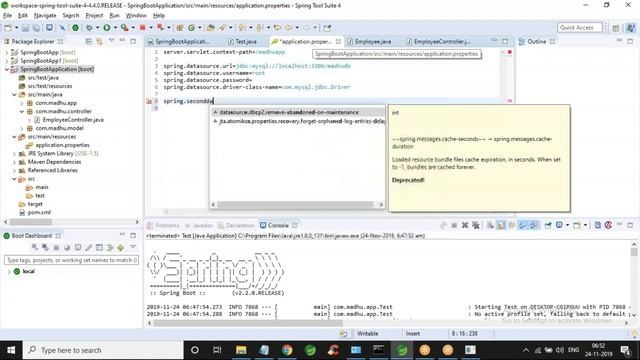
Task: Click the Boot Dashboard filter text field
Action: click(71, 260)
